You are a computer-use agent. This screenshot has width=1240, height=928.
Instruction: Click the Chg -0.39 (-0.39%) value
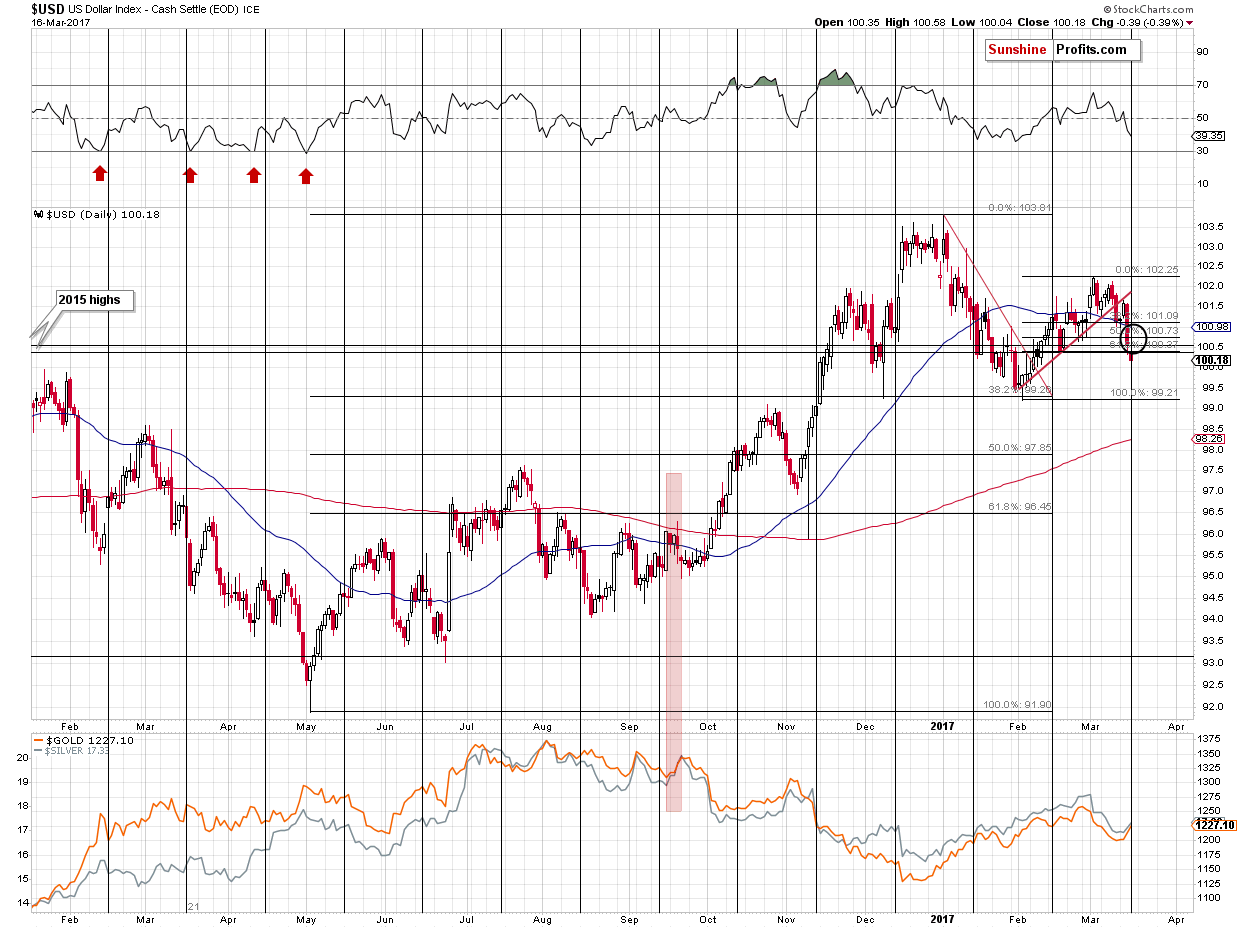pyautogui.click(x=1150, y=22)
